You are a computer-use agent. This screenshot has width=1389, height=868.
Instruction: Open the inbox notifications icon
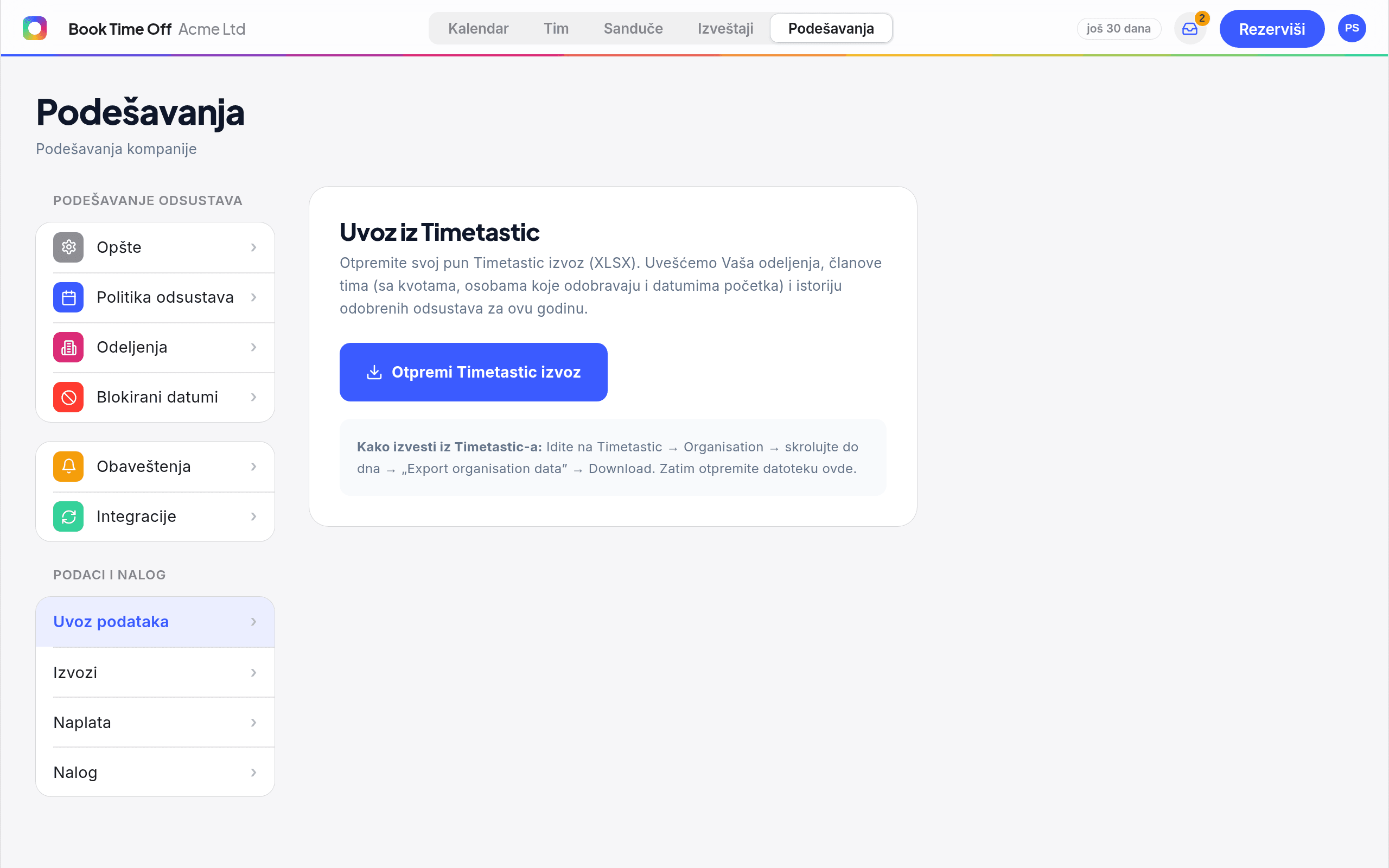point(1189,29)
